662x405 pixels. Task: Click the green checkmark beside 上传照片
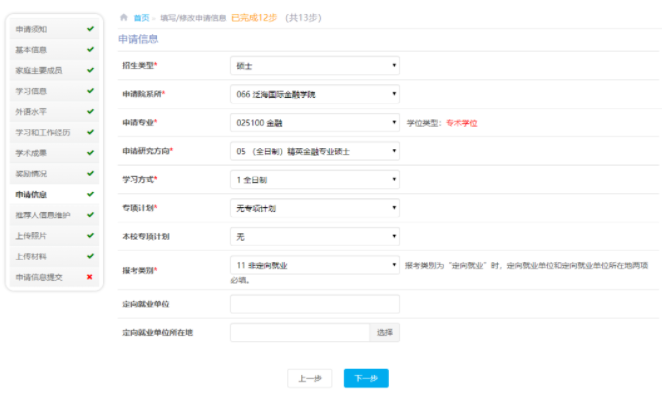90,235
